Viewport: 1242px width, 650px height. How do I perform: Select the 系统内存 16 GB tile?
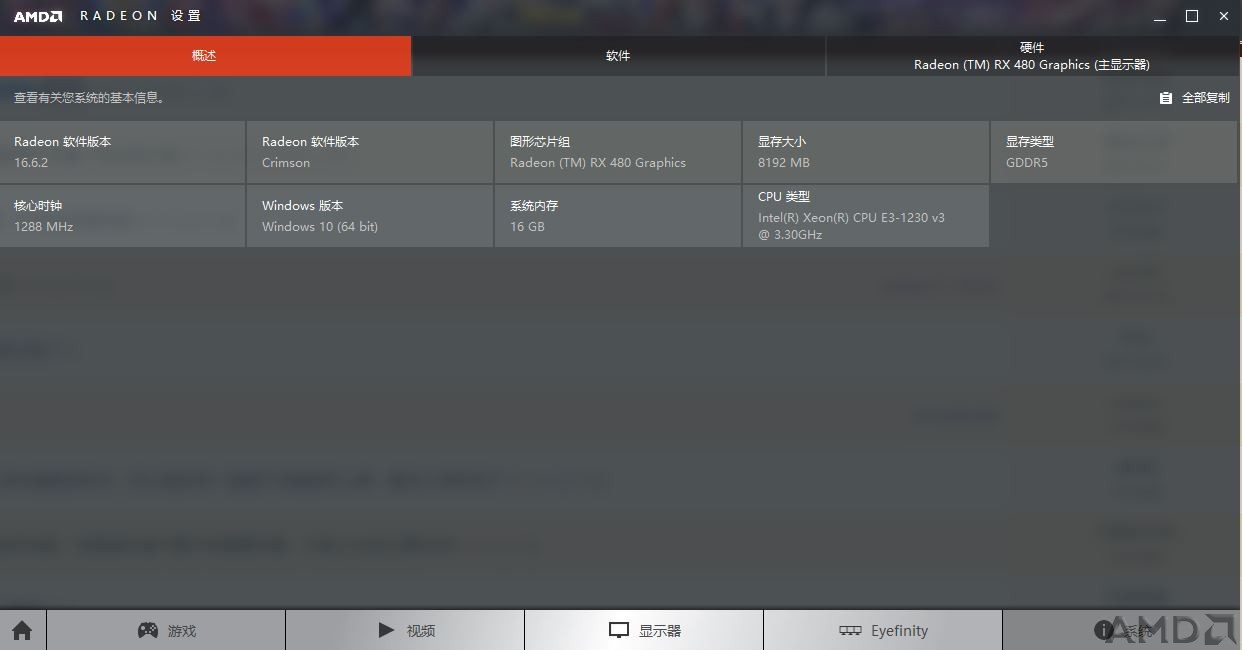tap(618, 216)
